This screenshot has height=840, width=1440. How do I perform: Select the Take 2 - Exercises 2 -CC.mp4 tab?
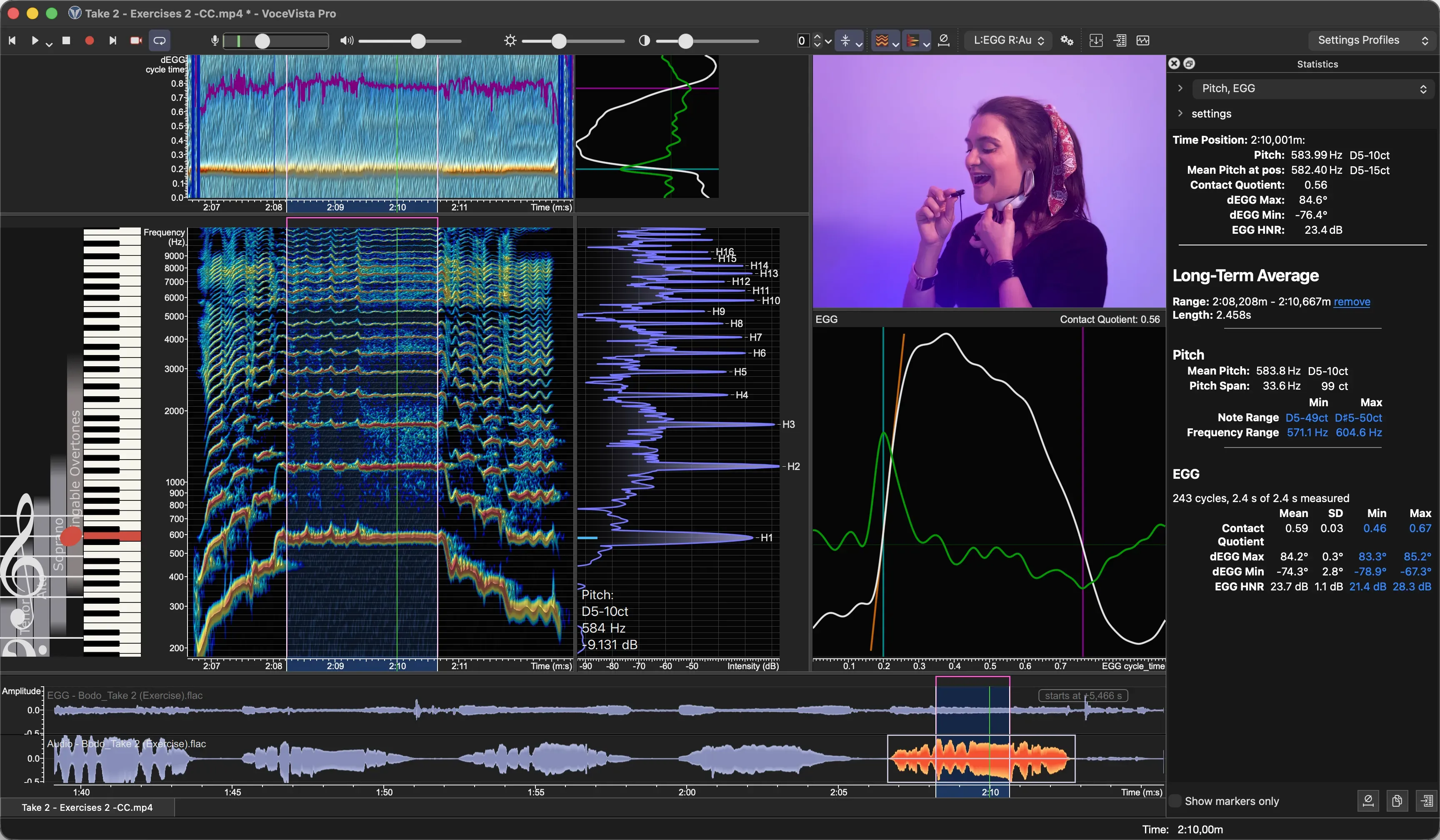tap(87, 807)
